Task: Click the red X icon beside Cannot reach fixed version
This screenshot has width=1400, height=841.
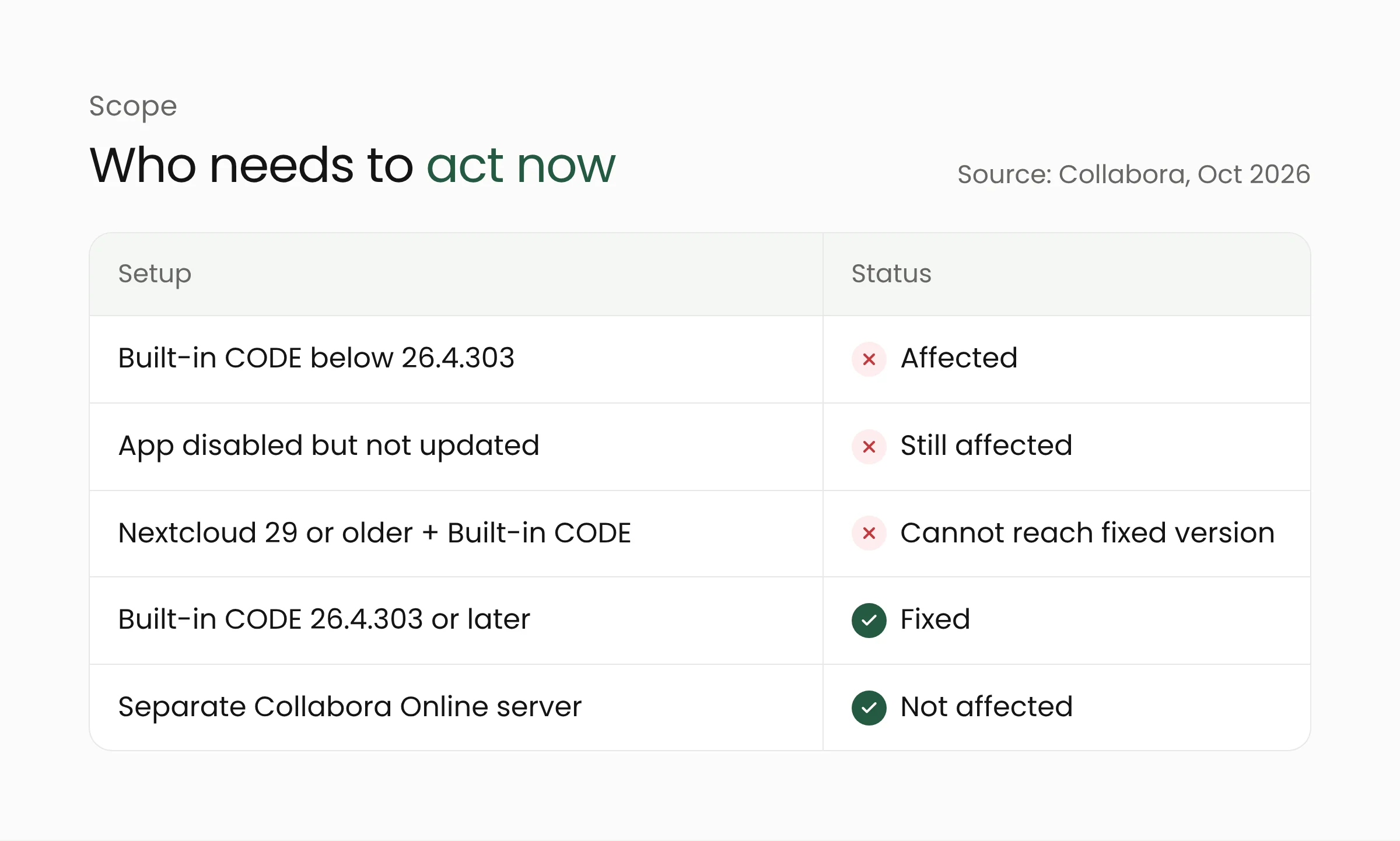Action: [x=869, y=533]
